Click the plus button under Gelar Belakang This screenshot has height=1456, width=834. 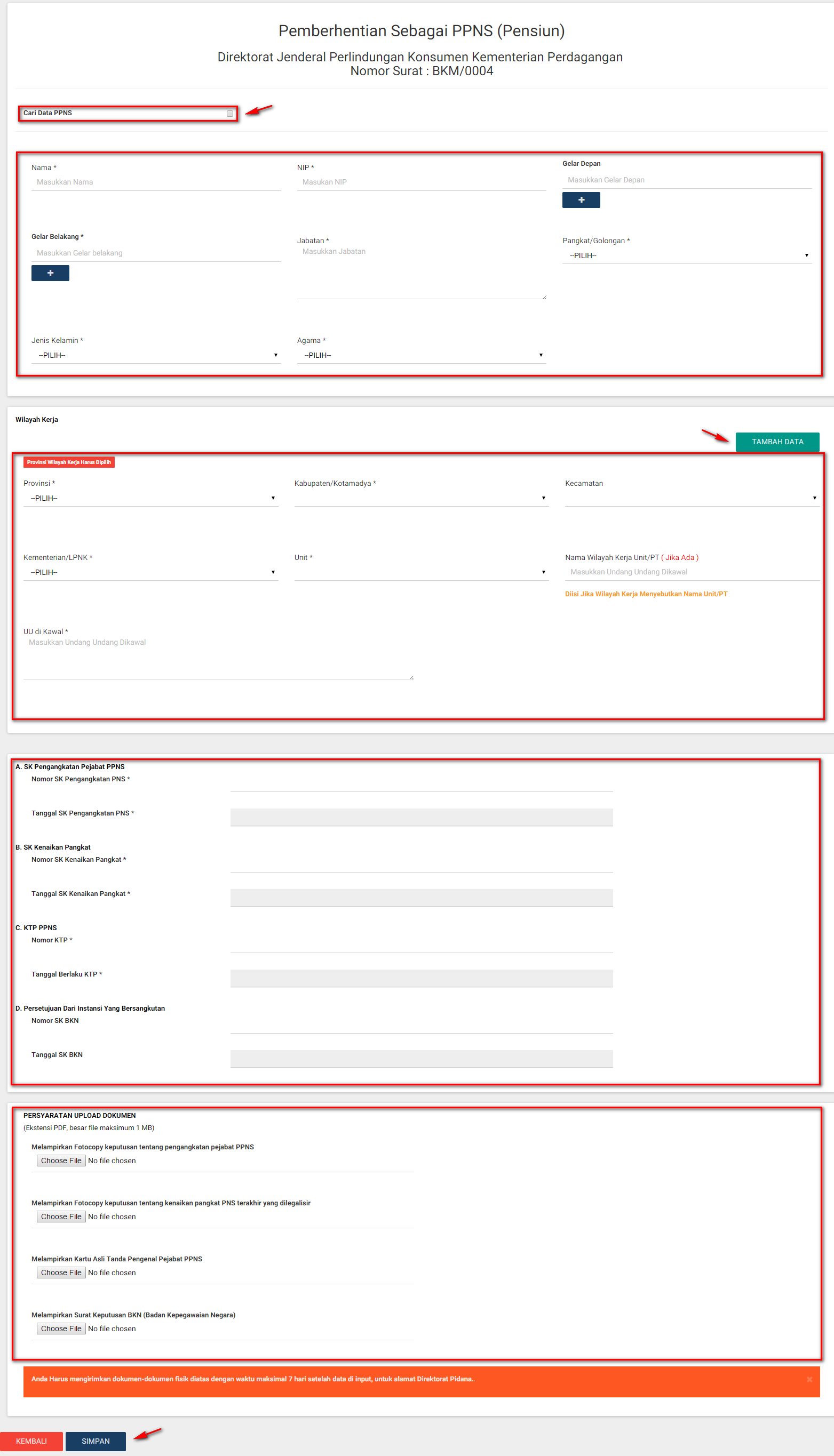[50, 273]
